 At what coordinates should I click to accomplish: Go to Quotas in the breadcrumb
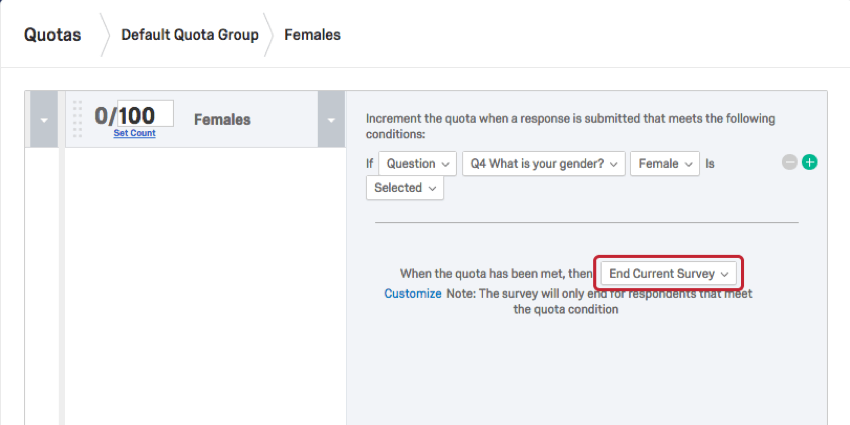(53, 34)
